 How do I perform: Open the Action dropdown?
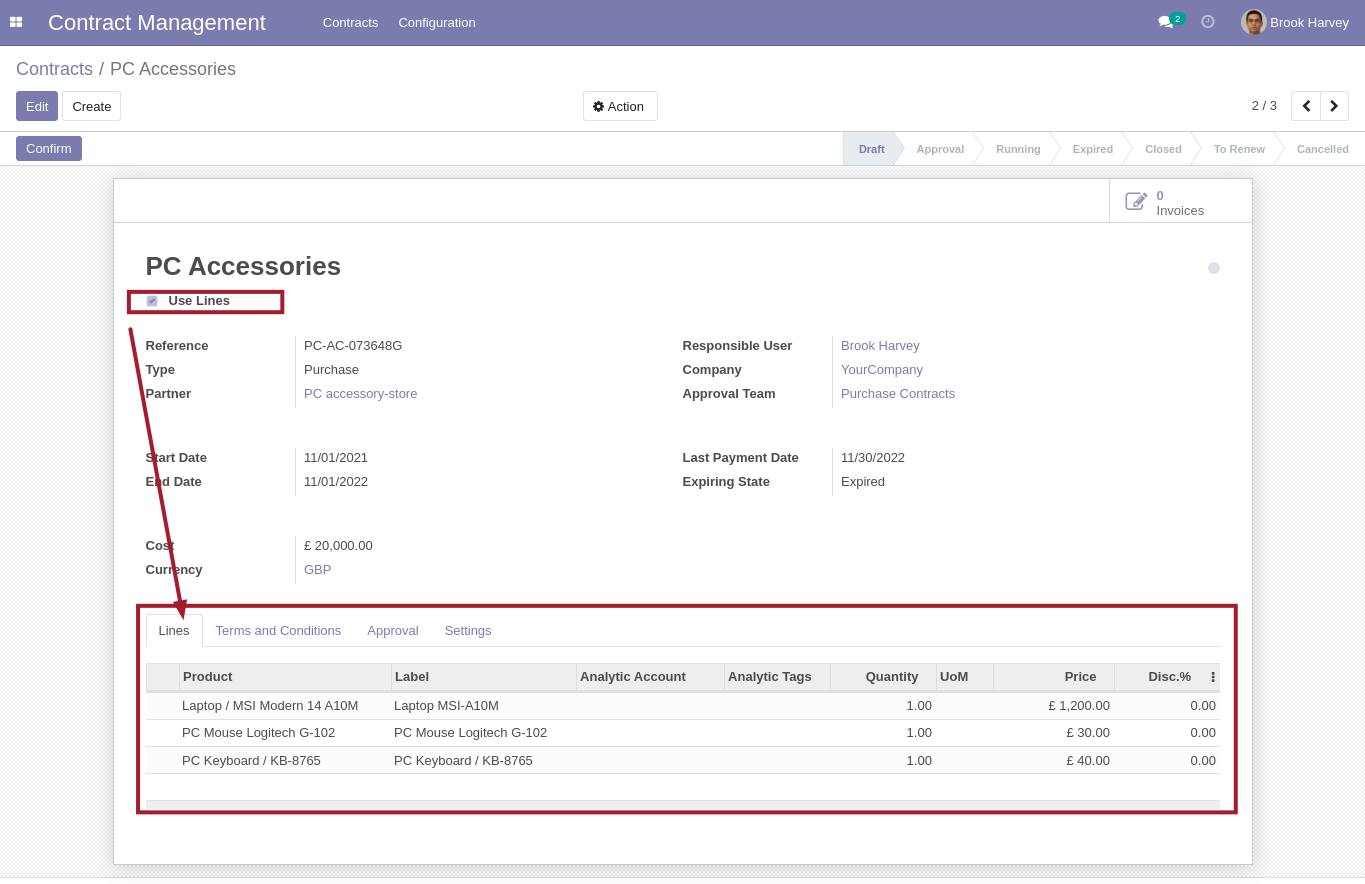620,106
